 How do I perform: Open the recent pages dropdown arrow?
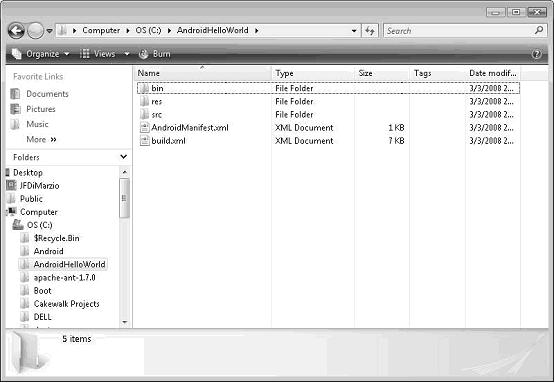click(x=50, y=31)
